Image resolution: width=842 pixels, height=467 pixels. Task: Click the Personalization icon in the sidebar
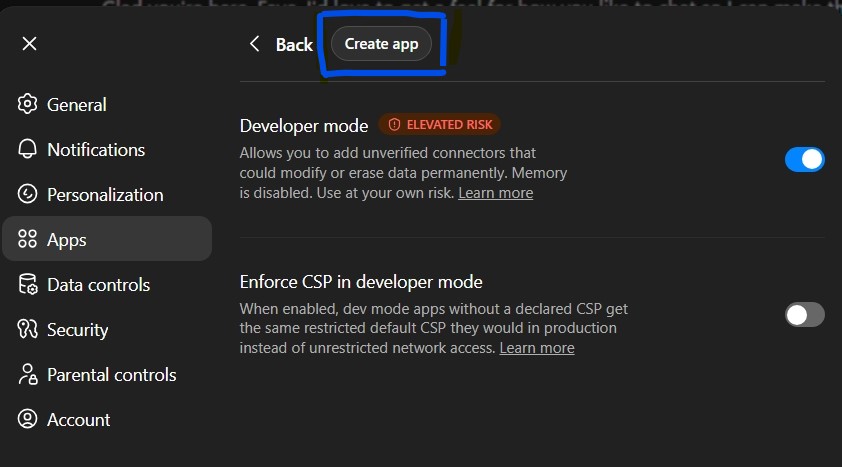pyautogui.click(x=27, y=194)
